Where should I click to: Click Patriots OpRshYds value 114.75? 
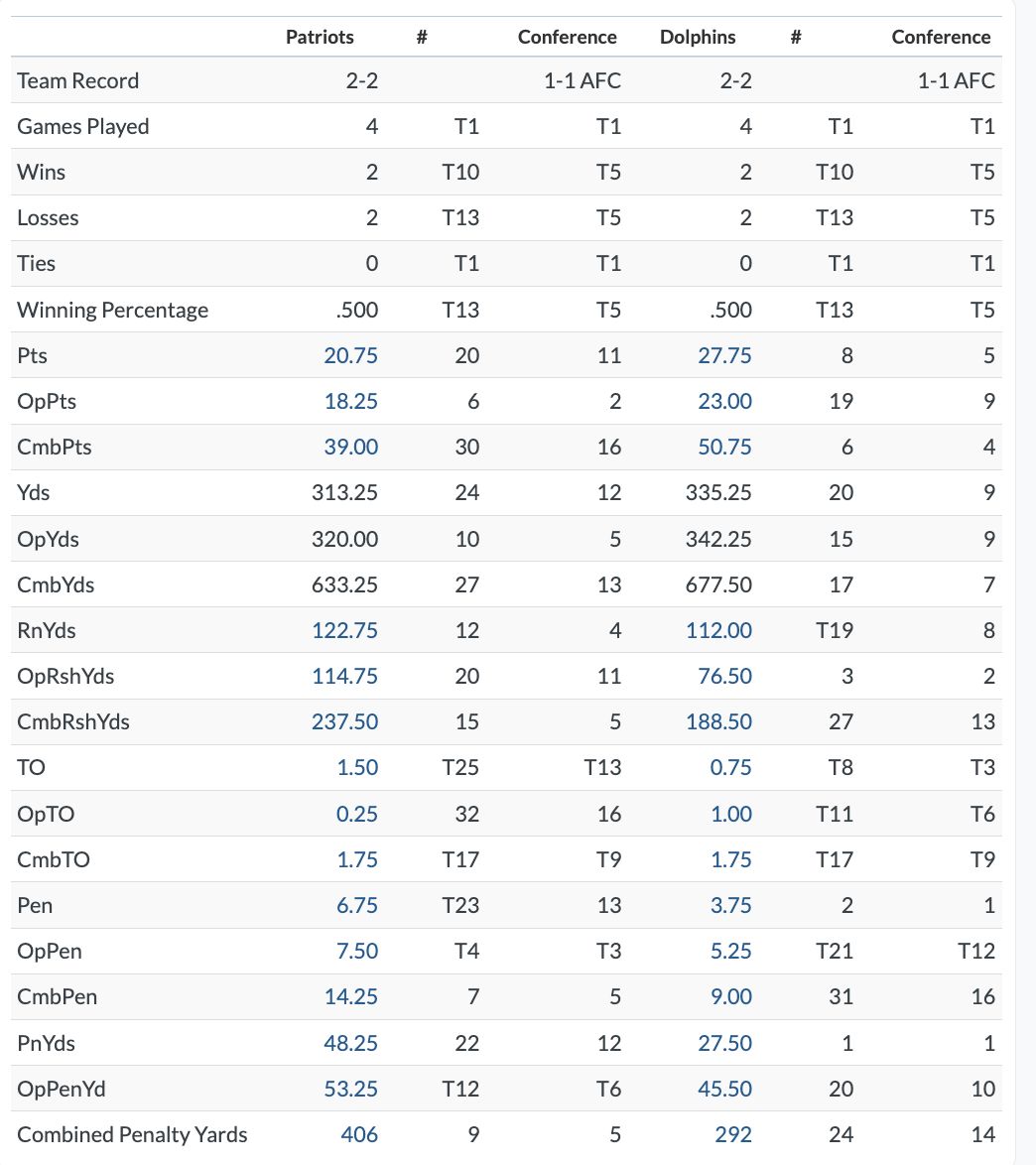pos(345,676)
